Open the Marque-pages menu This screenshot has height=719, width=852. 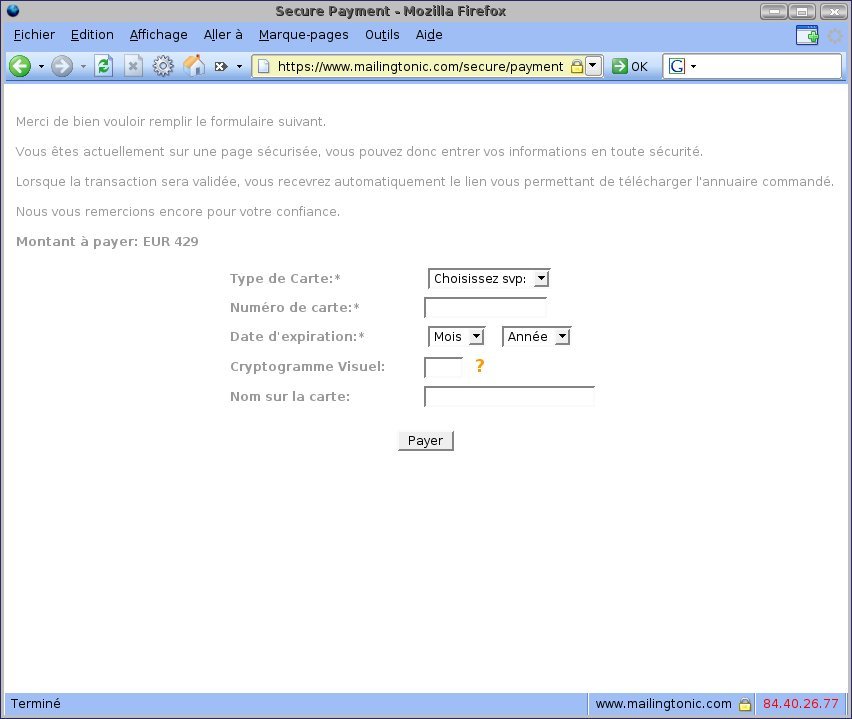(303, 35)
